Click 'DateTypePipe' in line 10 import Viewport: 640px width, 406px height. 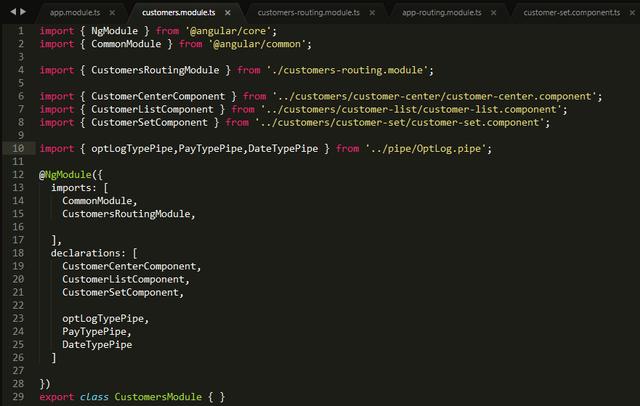point(283,149)
